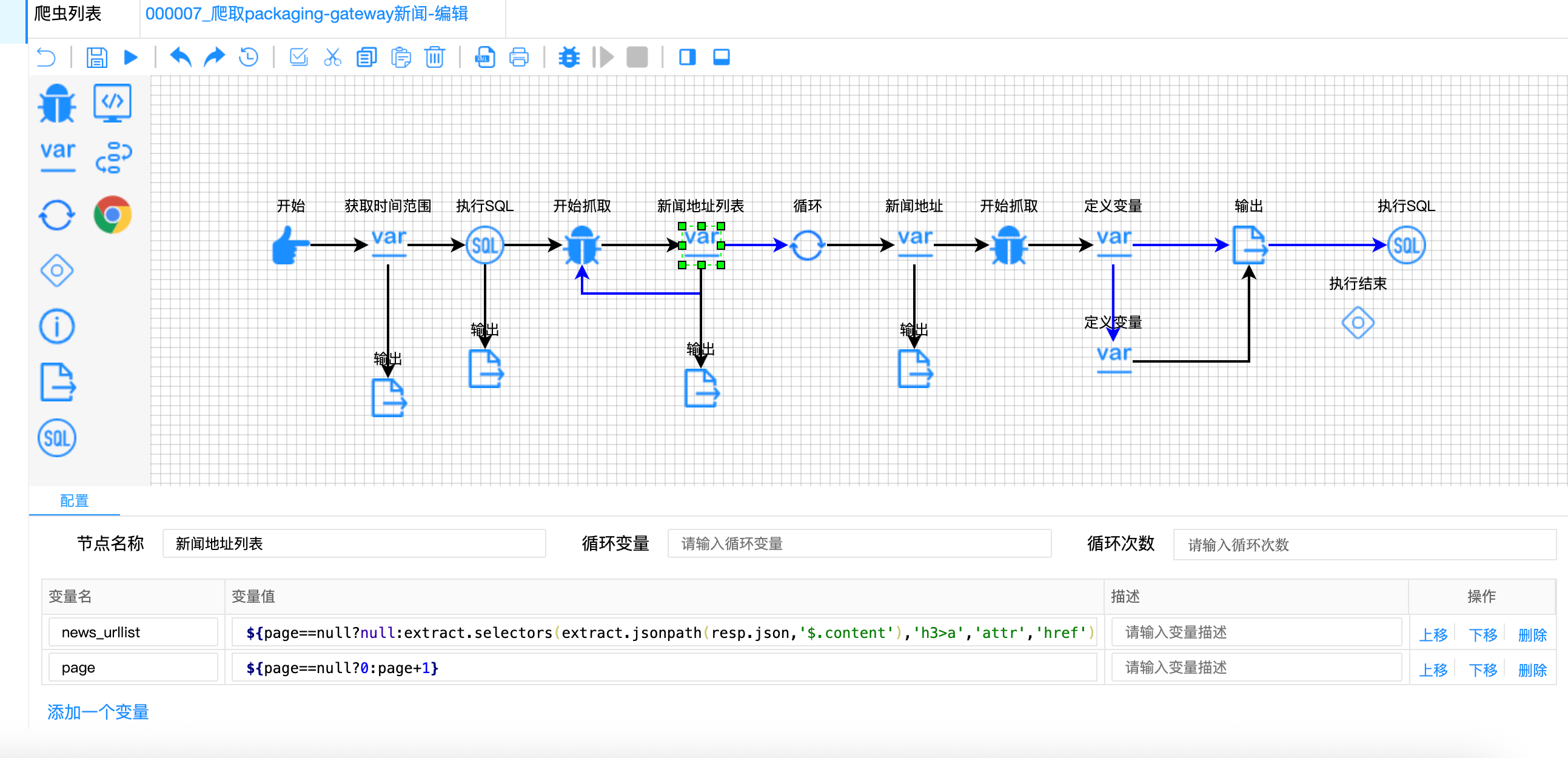Click 下移 for news_urllist variable
The image size is (1568, 758).
click(1482, 634)
